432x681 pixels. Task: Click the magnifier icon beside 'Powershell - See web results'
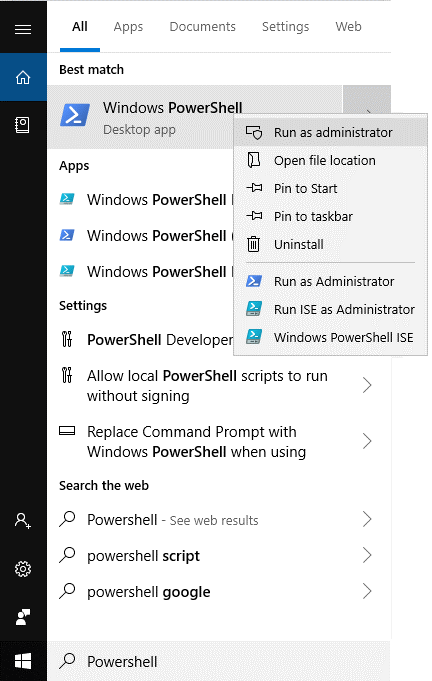(x=67, y=519)
